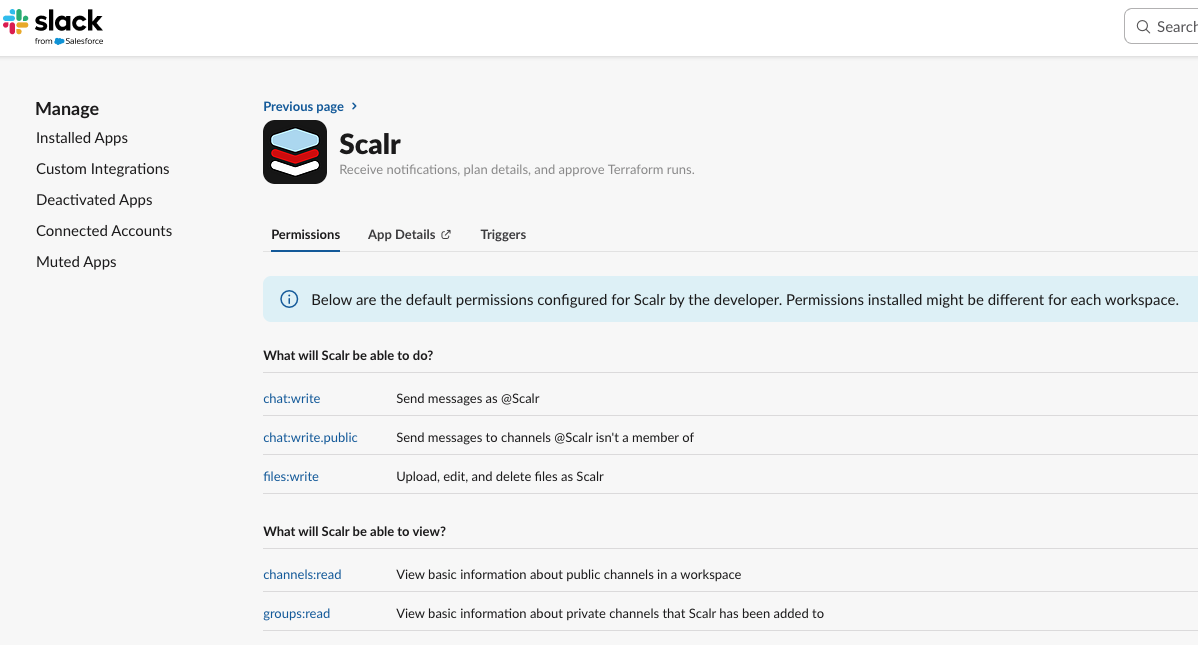
Task: Go to Installed Apps
Action: [82, 138]
